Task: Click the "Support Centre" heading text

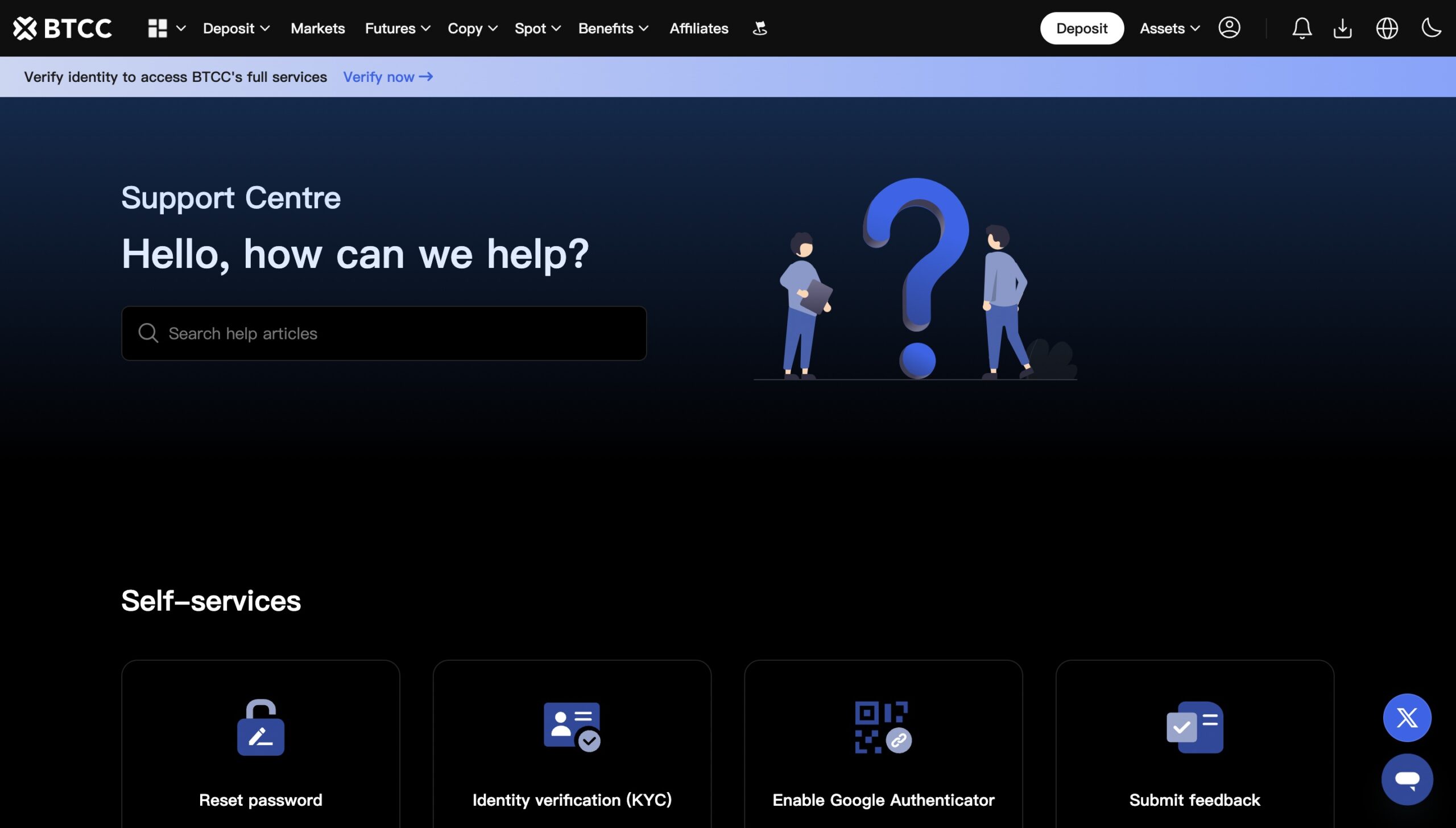Action: click(x=231, y=198)
